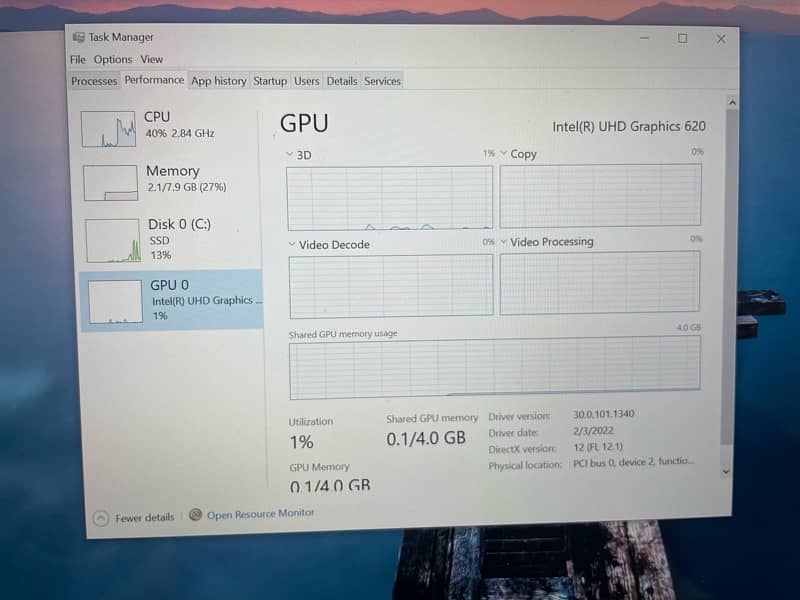Click the Resource Monitor icon
Image resolution: width=800 pixels, height=600 pixels.
pyautogui.click(x=196, y=515)
